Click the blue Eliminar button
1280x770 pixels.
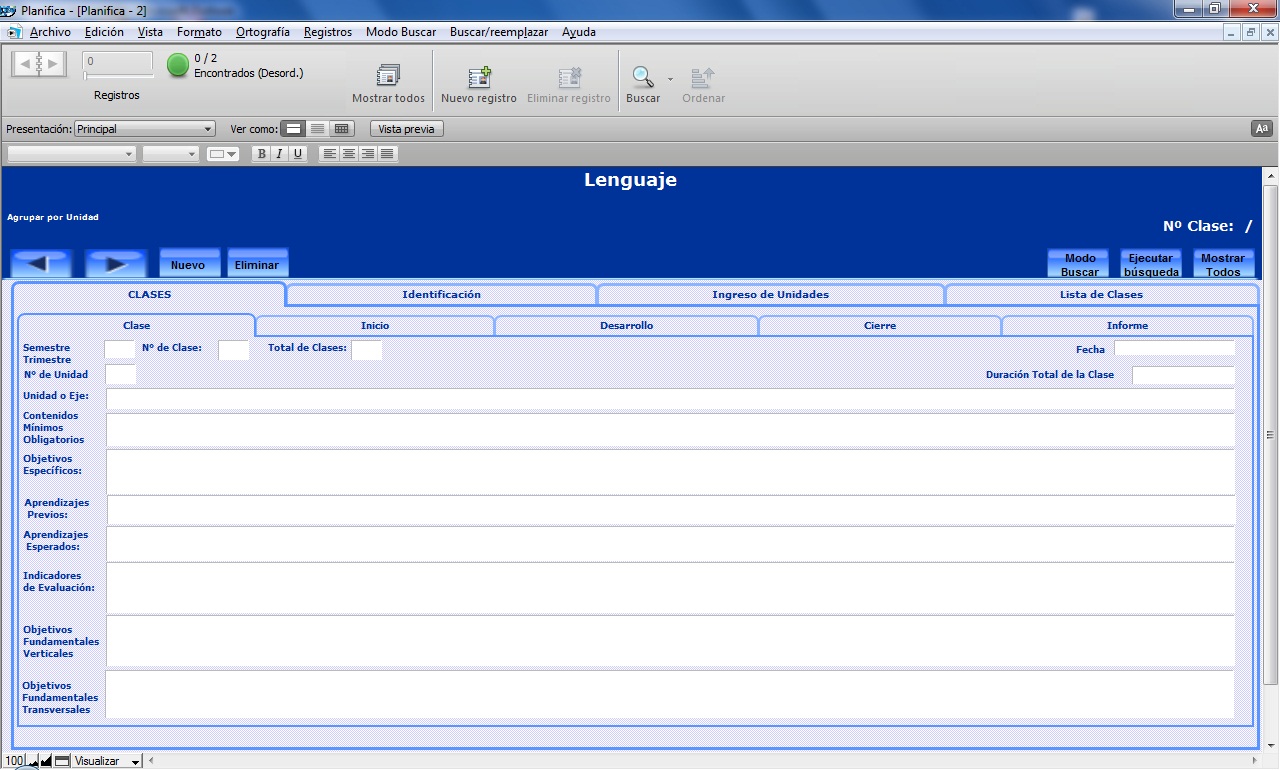257,264
